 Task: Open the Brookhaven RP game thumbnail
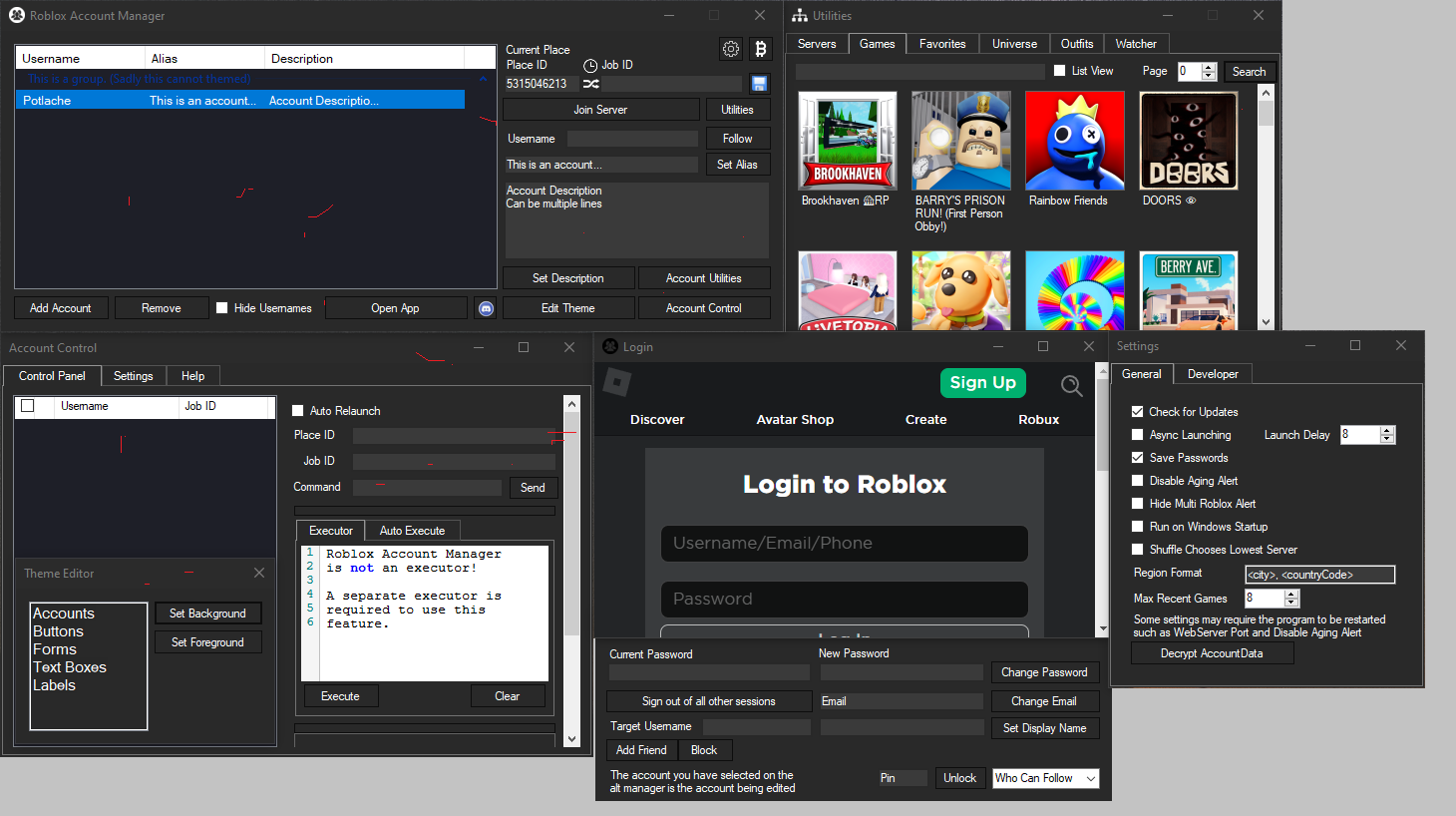[x=847, y=140]
